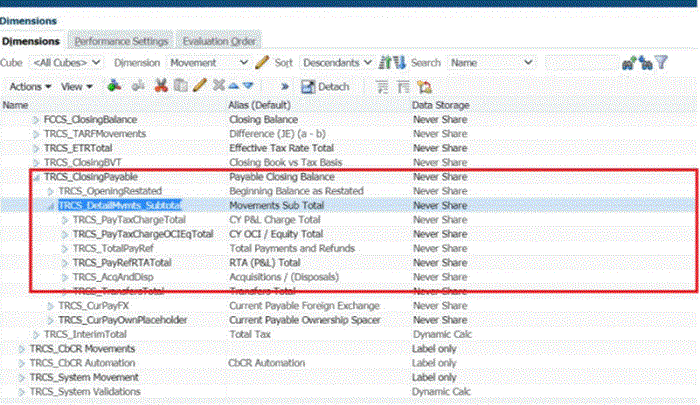This screenshot has height=405, width=700.
Task: Click the expand all icon
Action: tap(382, 87)
